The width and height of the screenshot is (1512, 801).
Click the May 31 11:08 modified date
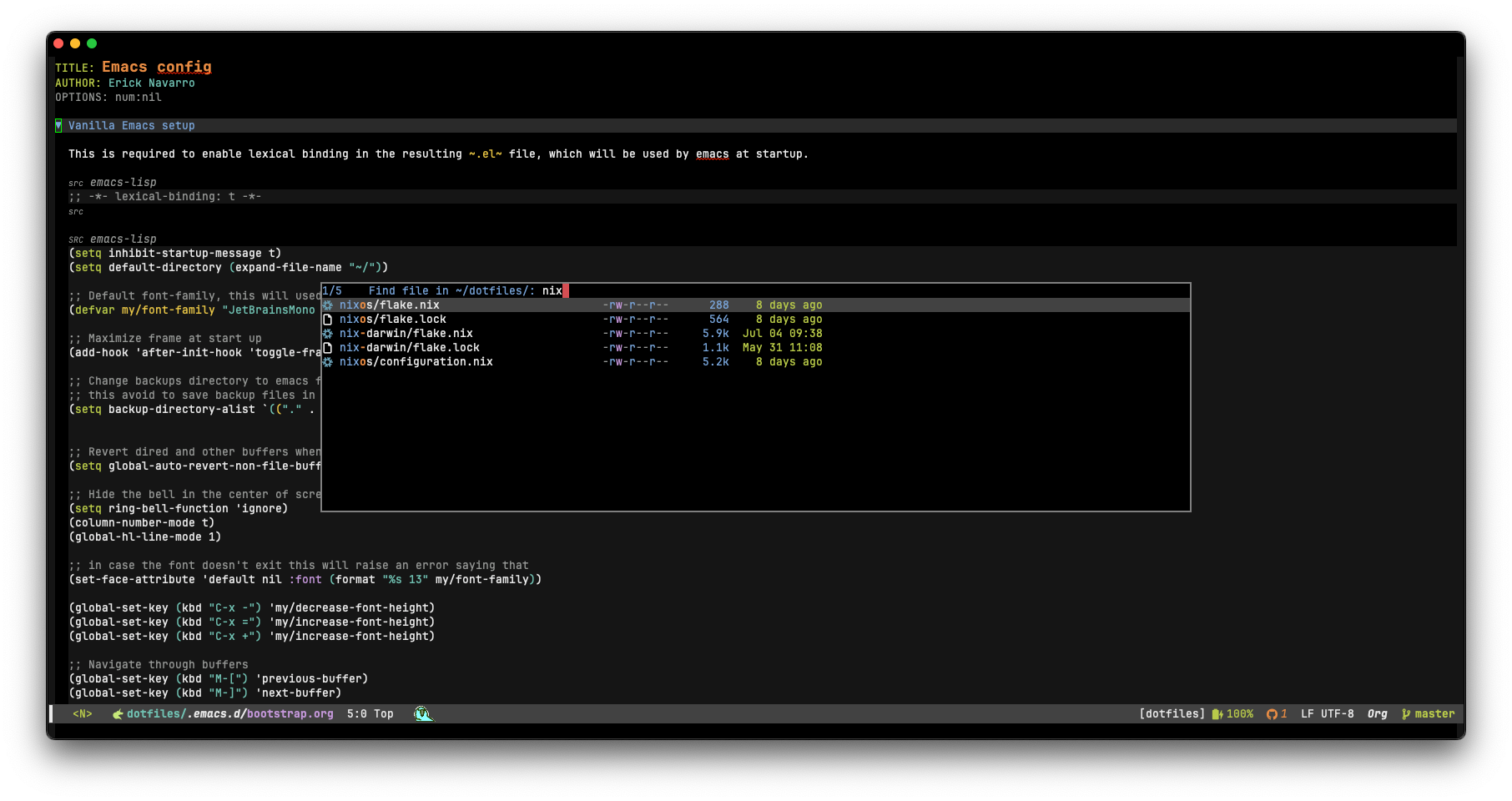tap(783, 348)
